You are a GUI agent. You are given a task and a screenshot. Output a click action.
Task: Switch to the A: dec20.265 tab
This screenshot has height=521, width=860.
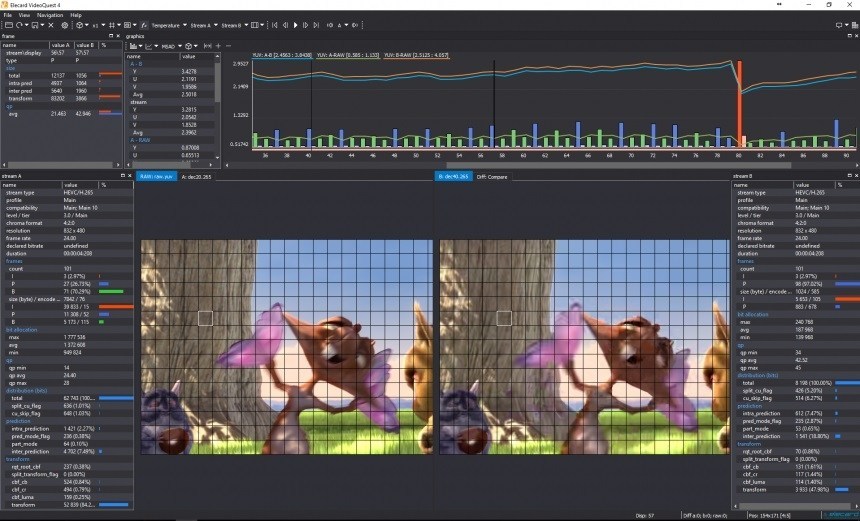tap(196, 177)
